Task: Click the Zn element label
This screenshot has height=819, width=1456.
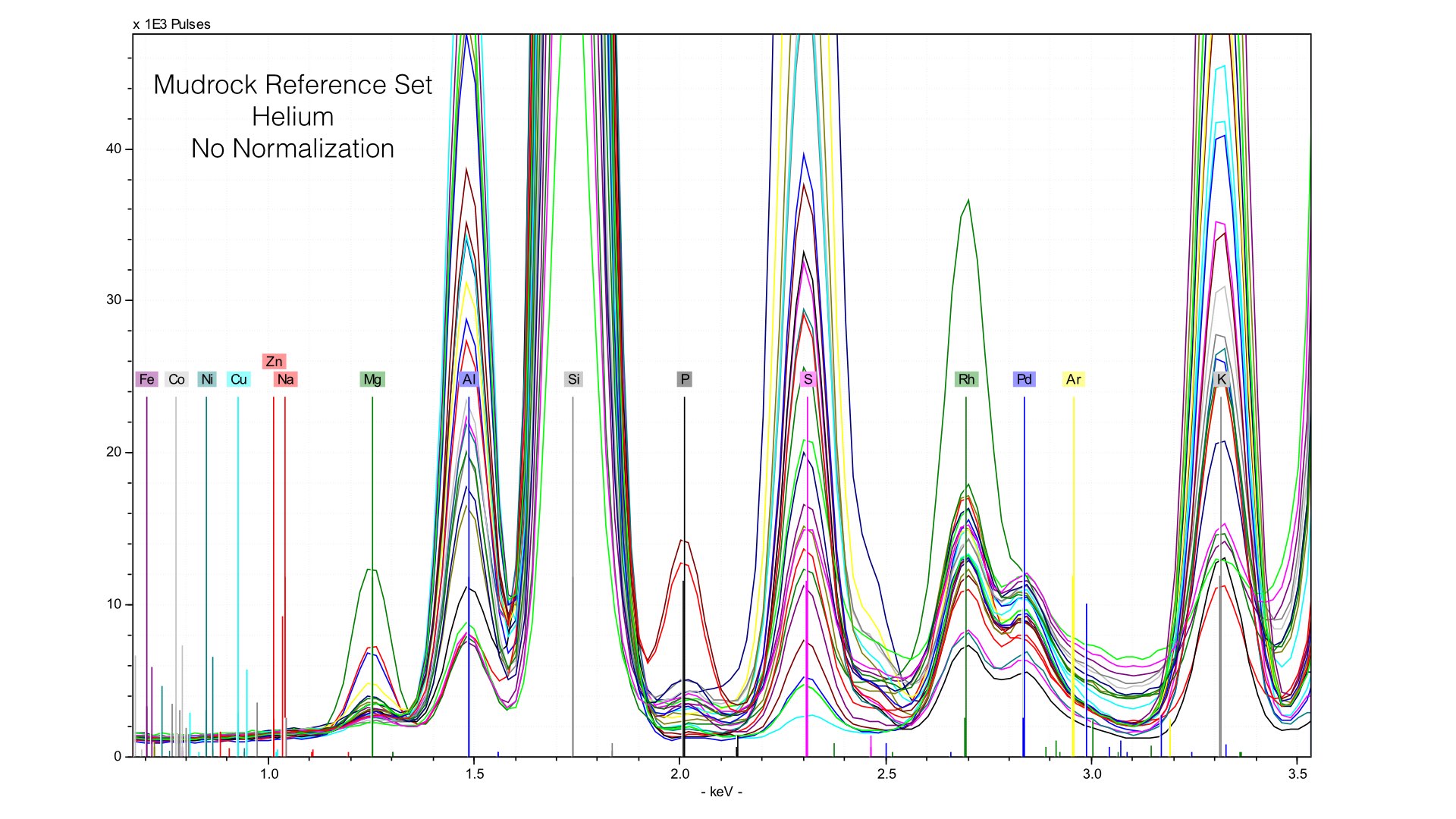Action: click(x=274, y=362)
